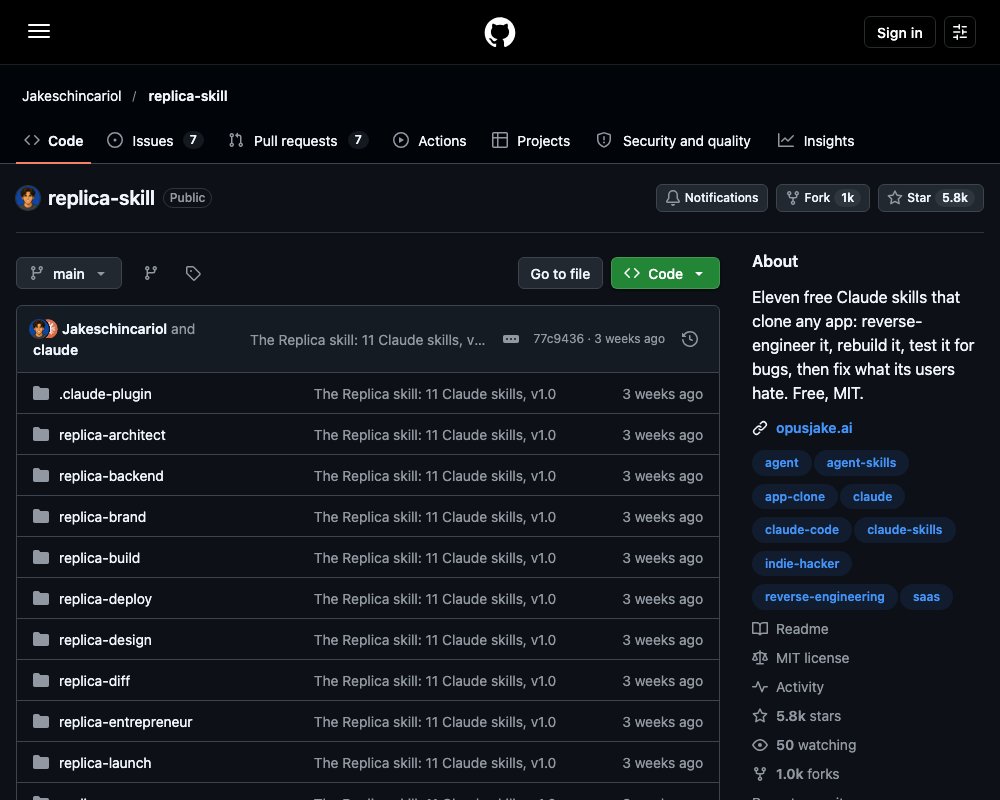Screen dimensions: 1000x800
Task: Open appearance settings sliders icon
Action: pos(960,32)
